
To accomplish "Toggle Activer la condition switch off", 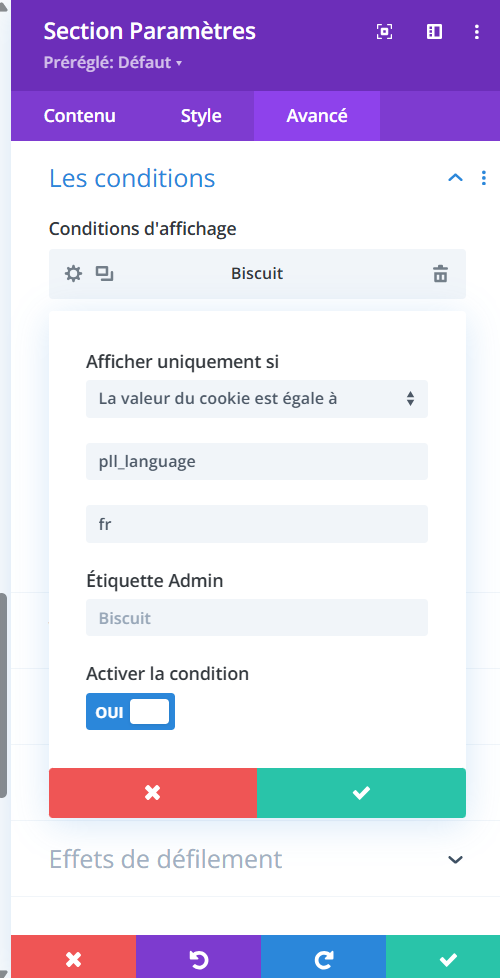I will pyautogui.click(x=130, y=712).
